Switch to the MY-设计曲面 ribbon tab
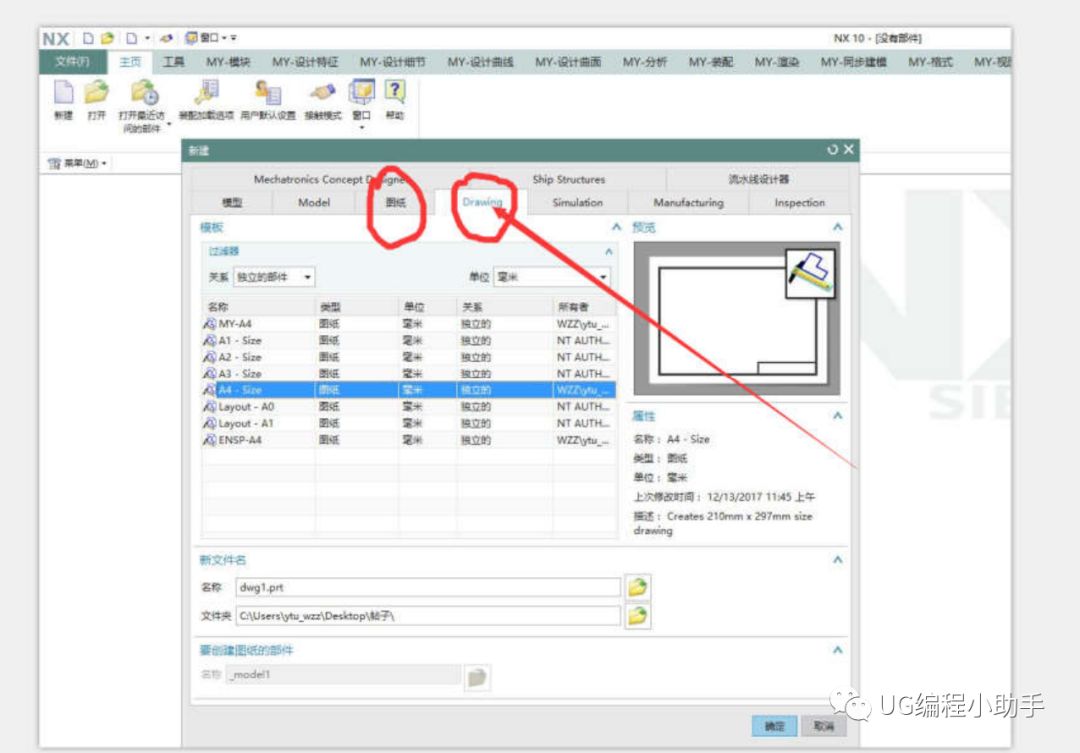This screenshot has height=753, width=1080. pos(568,62)
